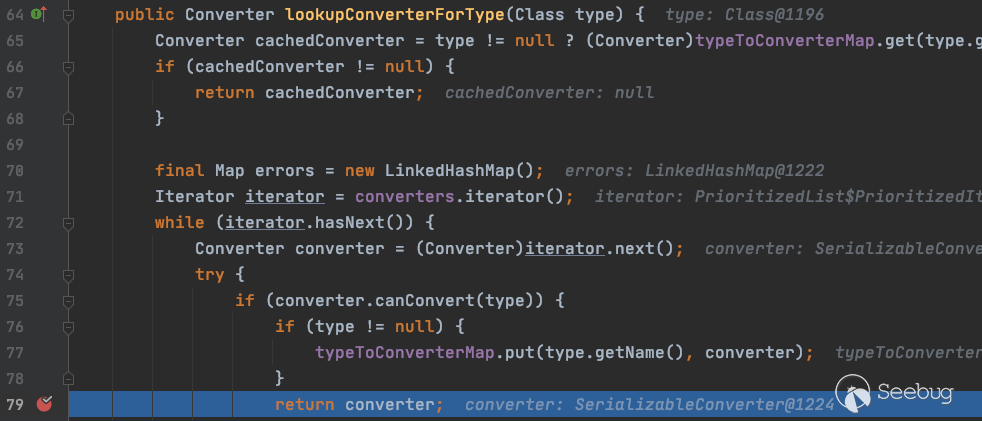Viewport: 982px width, 421px height.
Task: Toggle the breakpoint icon on line 79
Action: pos(44,404)
